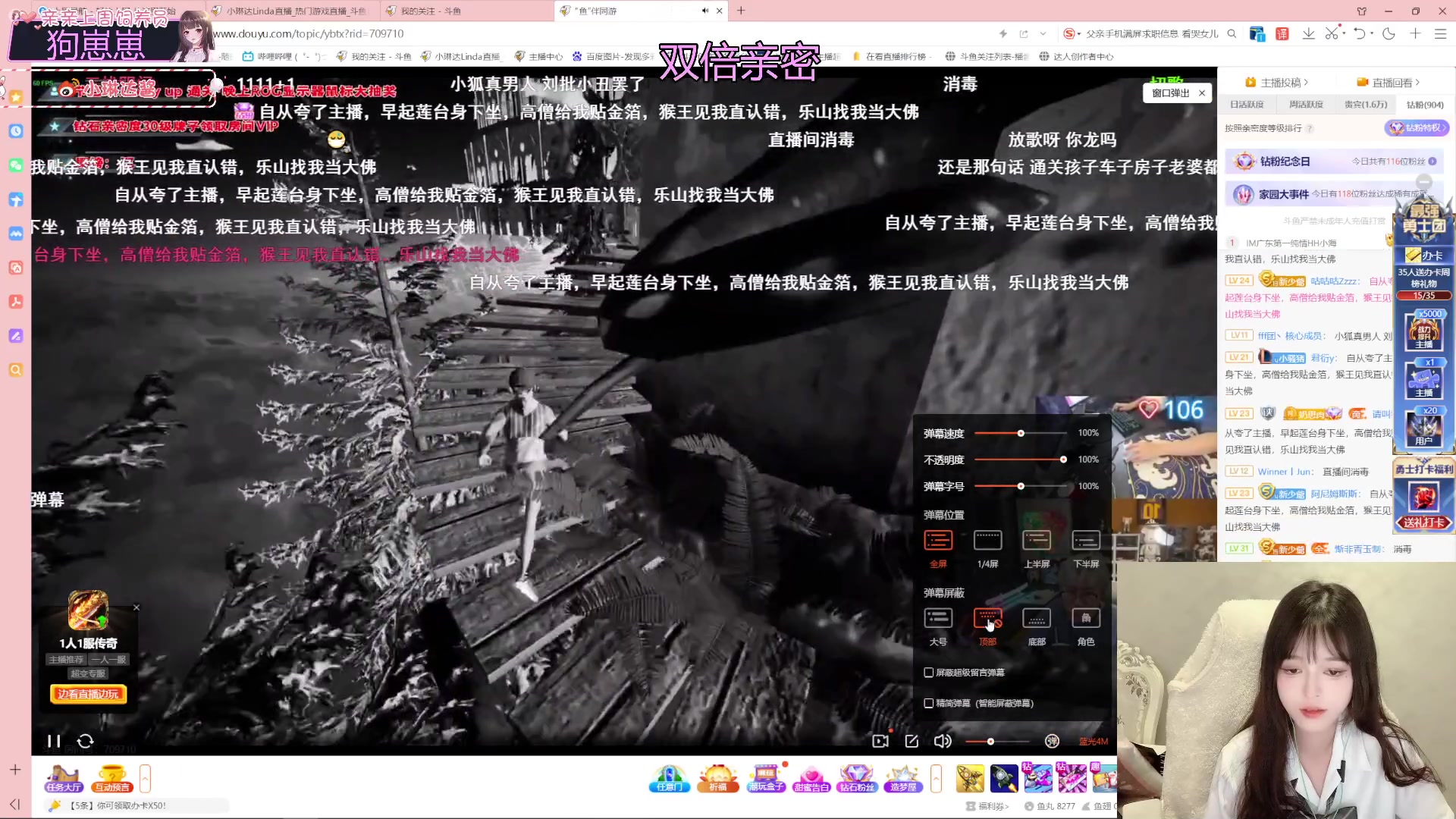Click 办卡 in the 最强勇士团 panel
Screen dimensions: 1456x819
pos(1425,256)
